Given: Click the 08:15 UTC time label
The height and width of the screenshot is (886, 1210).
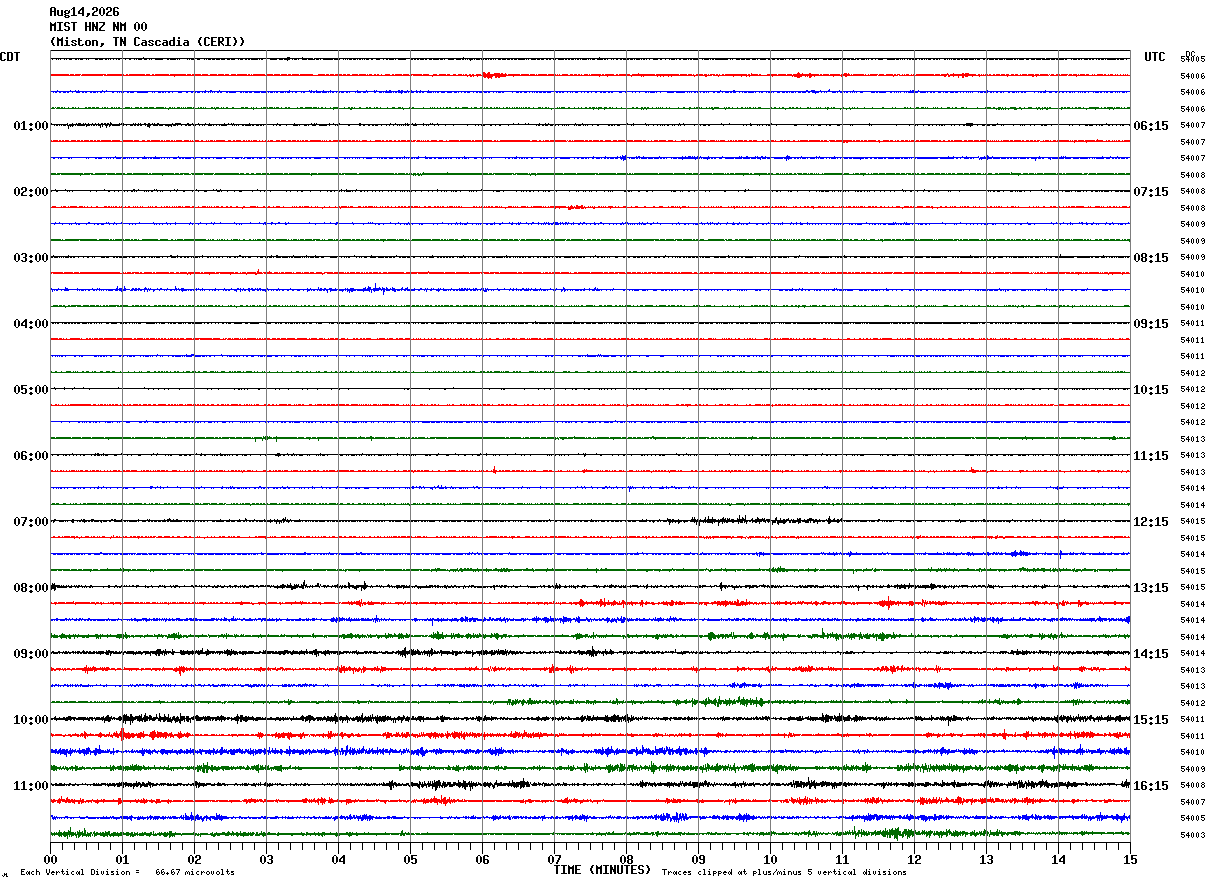Looking at the screenshot, I should (1150, 258).
